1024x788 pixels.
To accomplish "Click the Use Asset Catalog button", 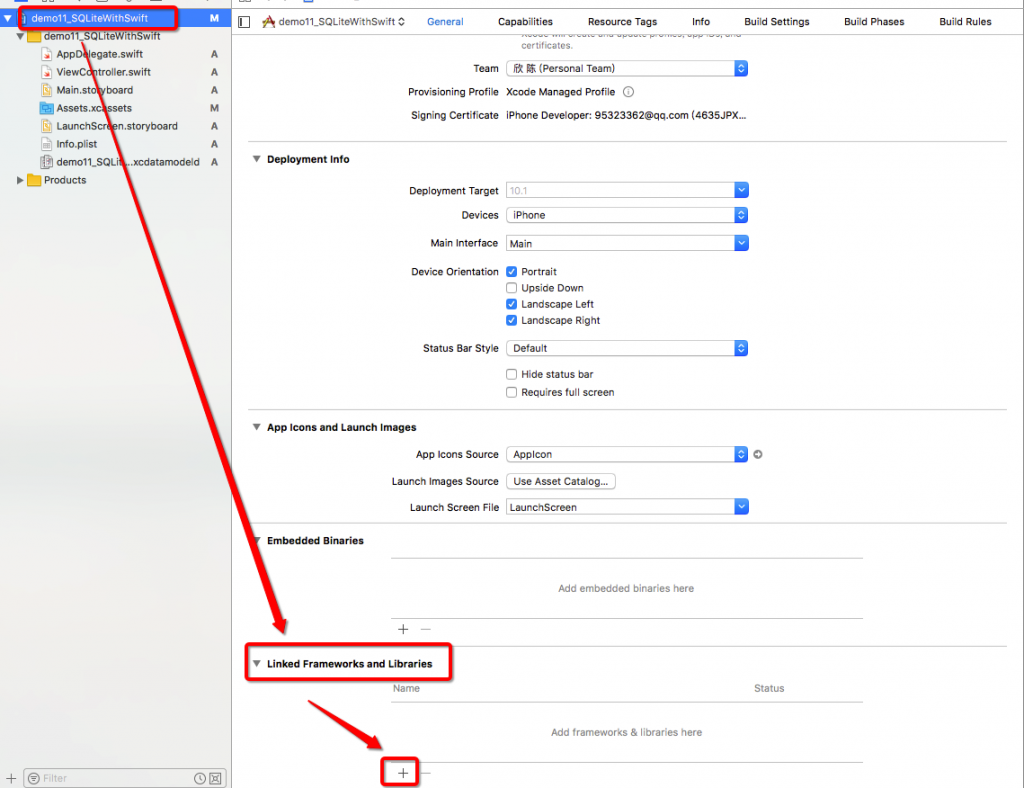I will [560, 481].
